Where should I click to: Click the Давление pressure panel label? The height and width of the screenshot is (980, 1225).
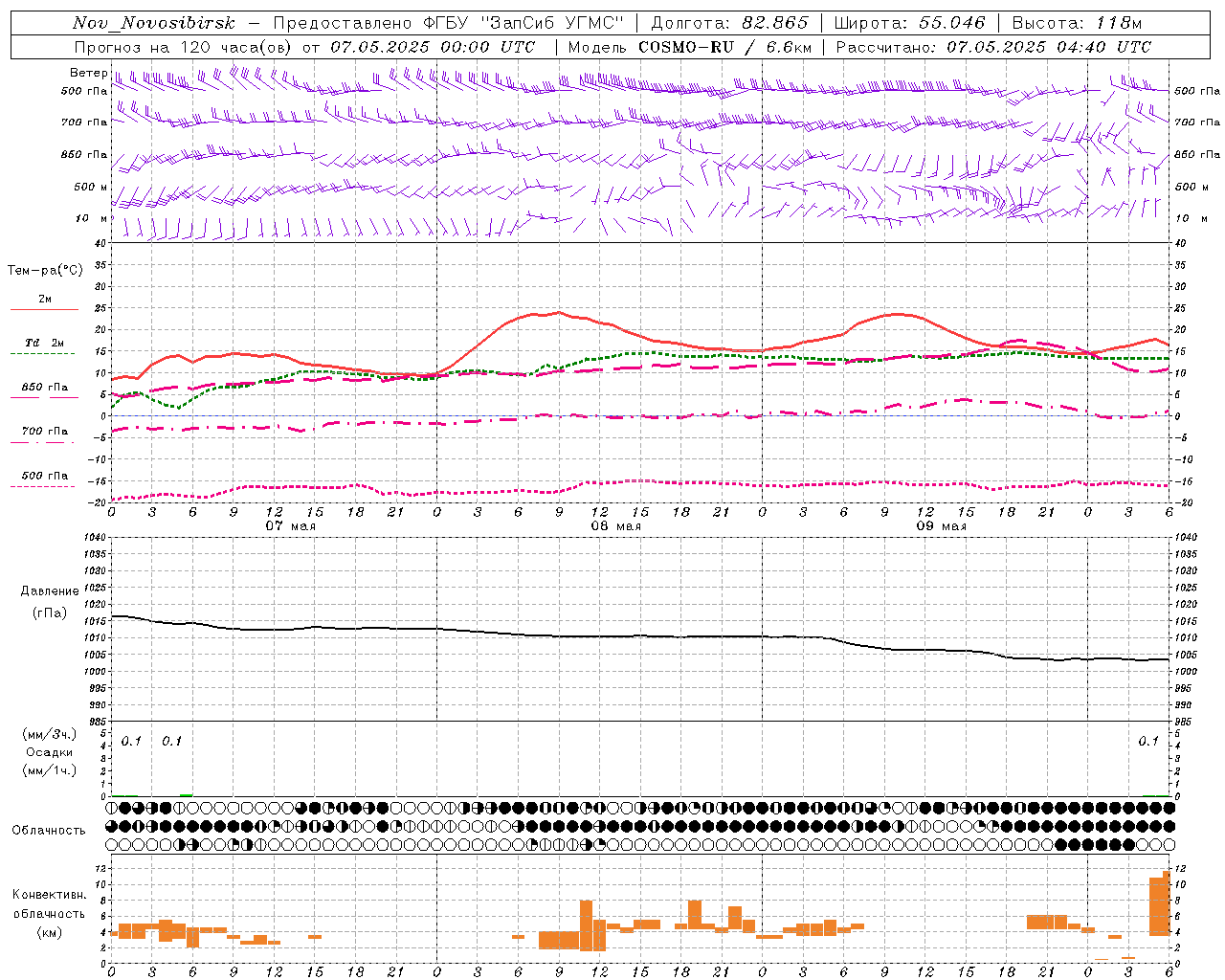50,590
